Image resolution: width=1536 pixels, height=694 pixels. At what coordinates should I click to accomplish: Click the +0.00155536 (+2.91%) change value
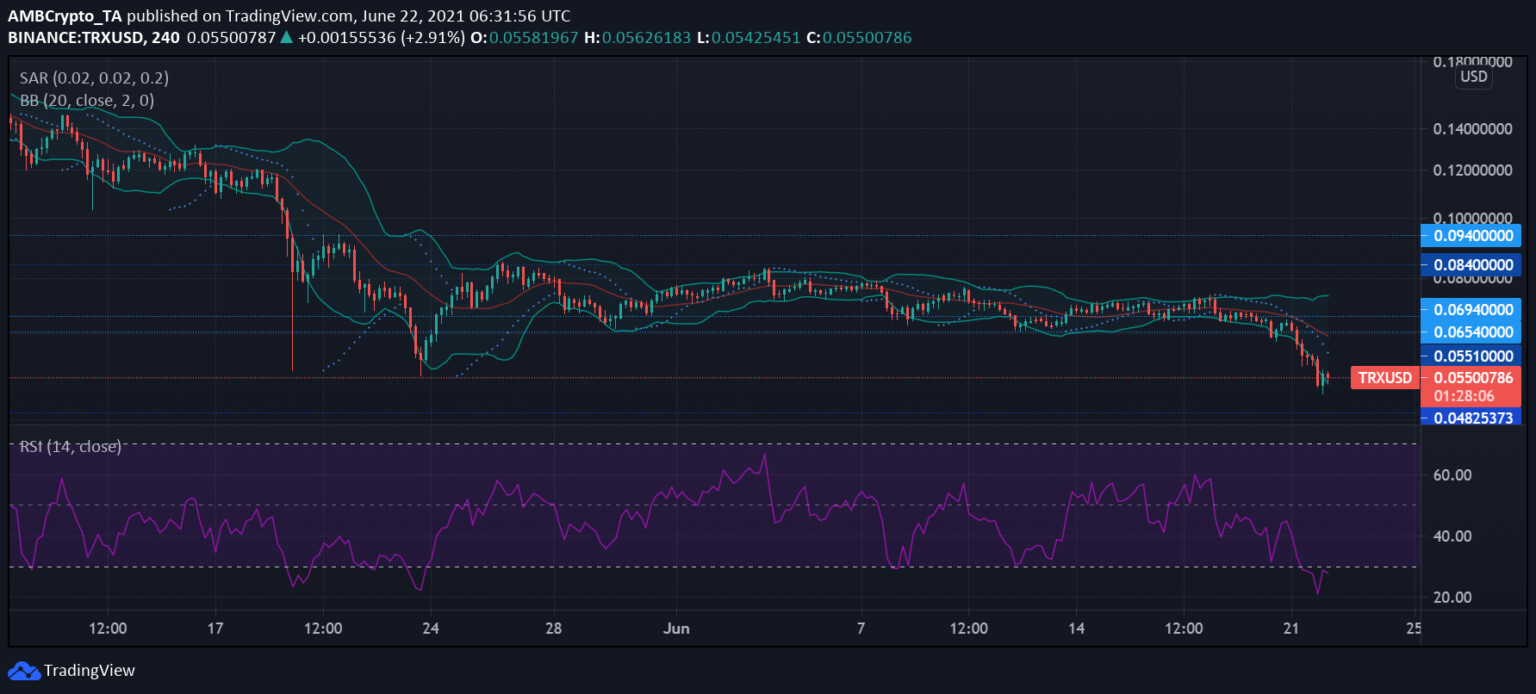pos(380,37)
